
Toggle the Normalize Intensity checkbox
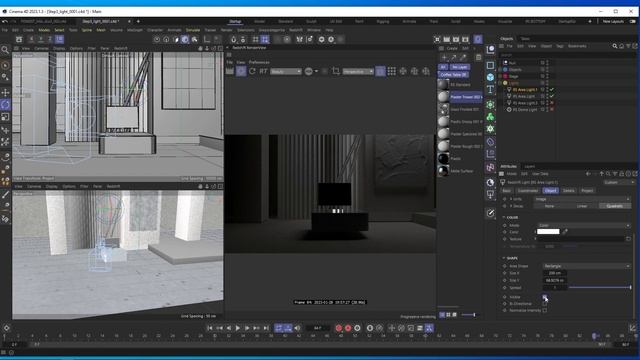(544, 310)
